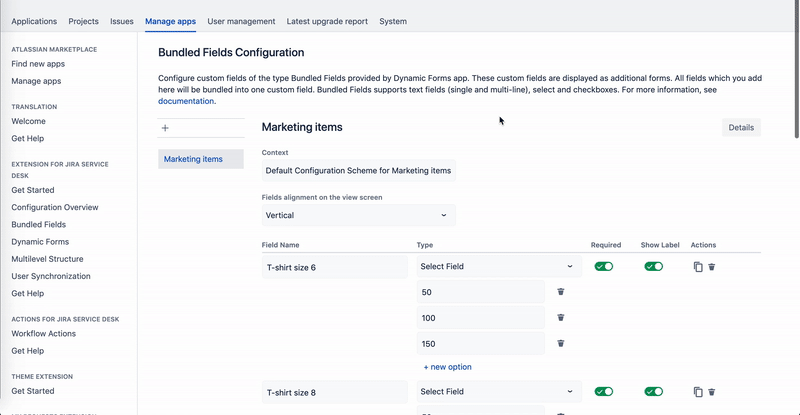The image size is (800, 415).
Task: Click the T-shirt size 6 field name input
Action: pyautogui.click(x=335, y=267)
